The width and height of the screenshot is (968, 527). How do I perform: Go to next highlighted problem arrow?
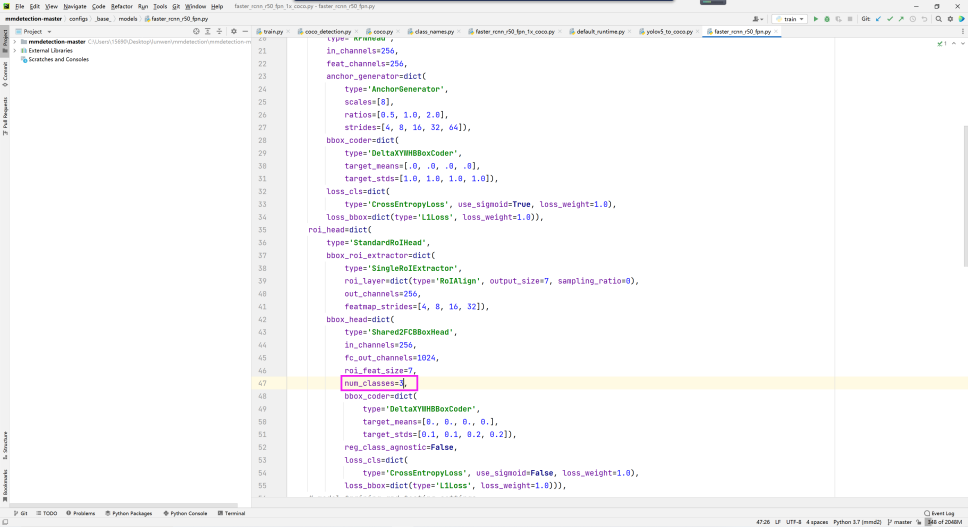[x=962, y=44]
